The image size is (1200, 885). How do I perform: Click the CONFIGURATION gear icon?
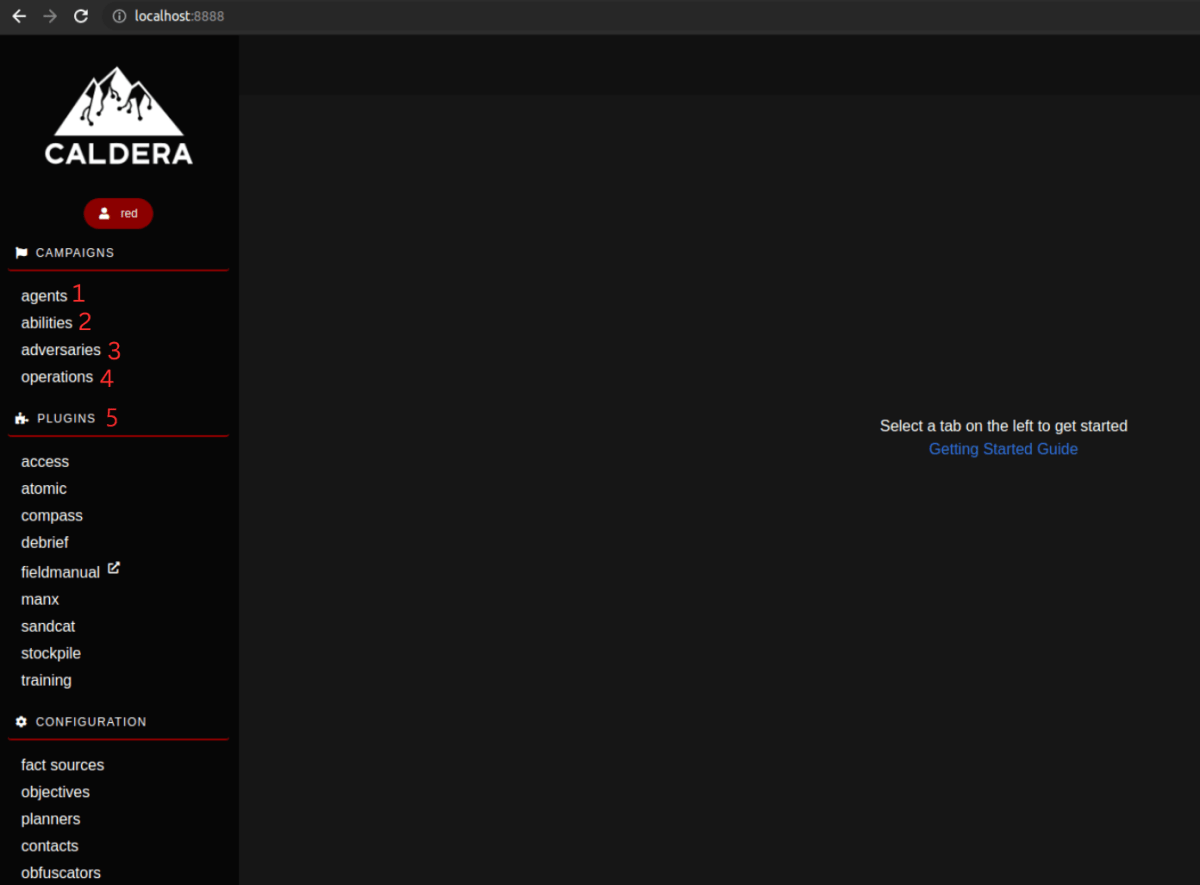point(21,721)
